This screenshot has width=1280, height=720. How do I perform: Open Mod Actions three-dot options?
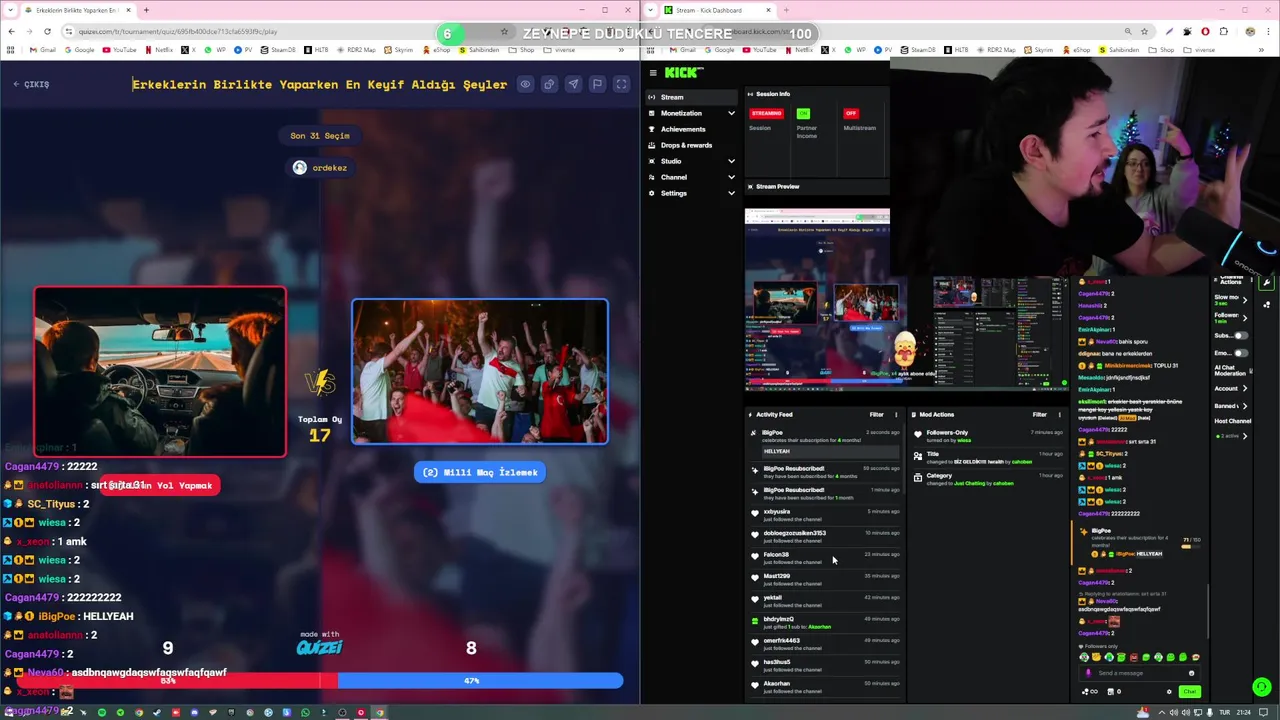click(1060, 414)
